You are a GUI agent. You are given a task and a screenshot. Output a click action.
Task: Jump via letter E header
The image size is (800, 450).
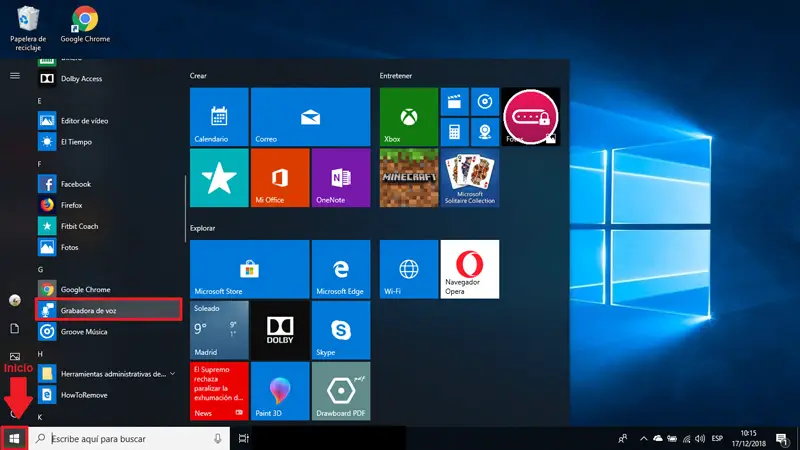(x=39, y=101)
